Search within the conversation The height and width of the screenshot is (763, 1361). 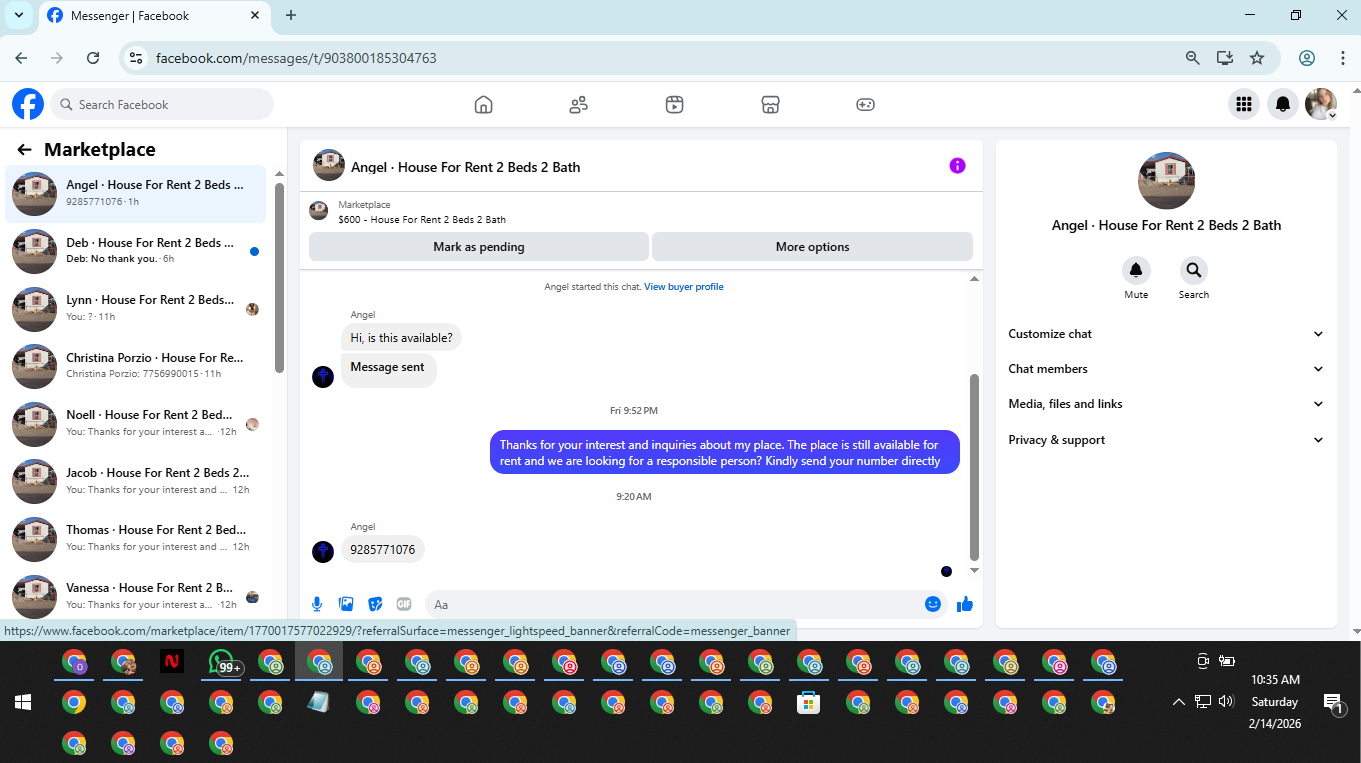(x=1193, y=270)
